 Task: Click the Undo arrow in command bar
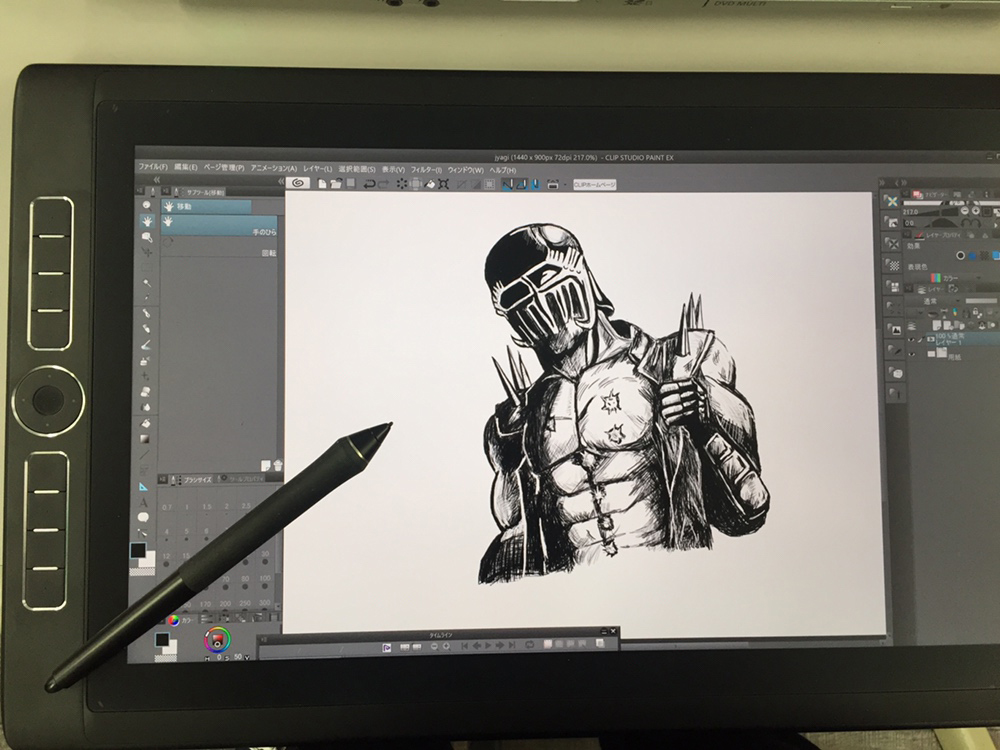(370, 184)
